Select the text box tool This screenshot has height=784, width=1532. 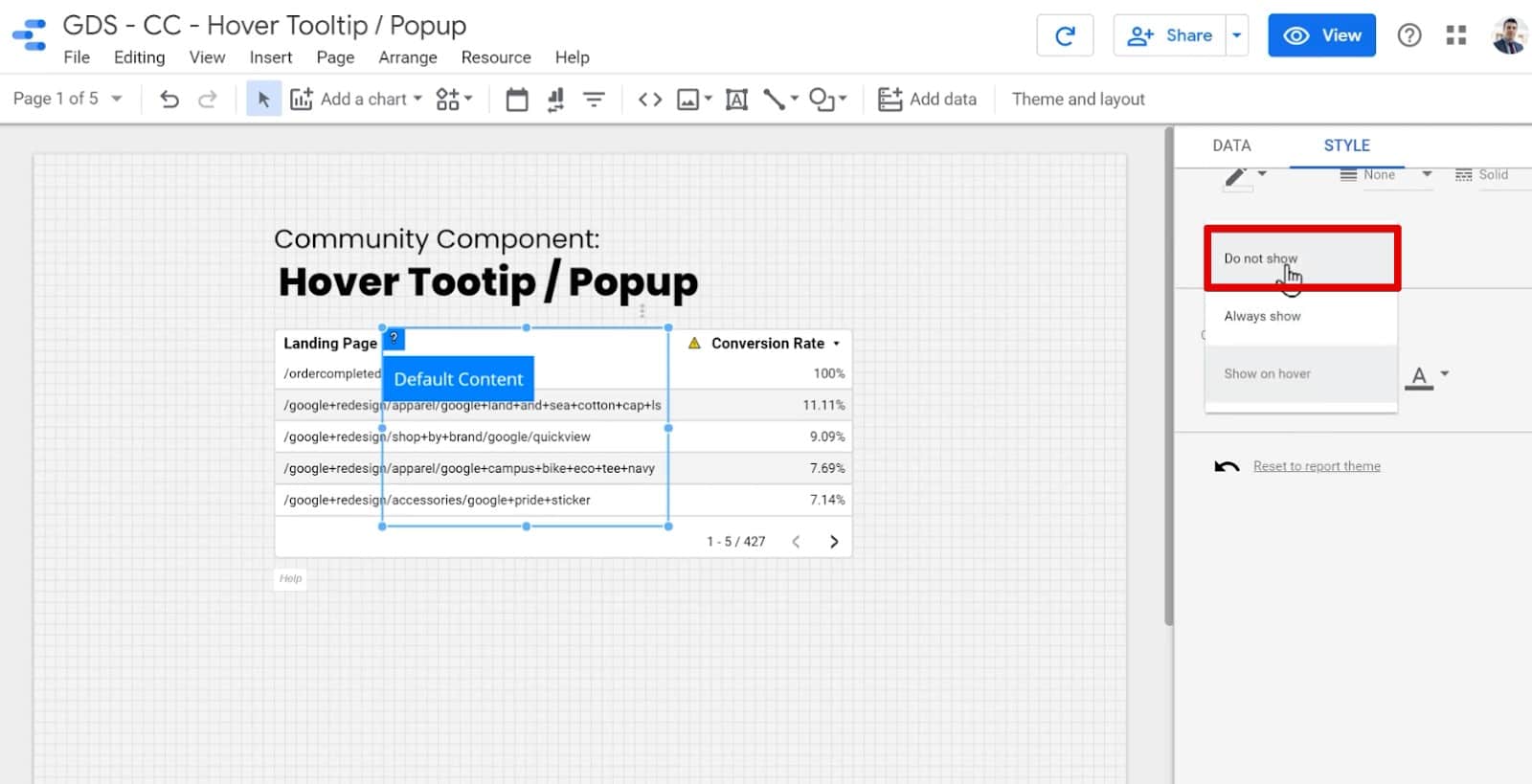click(x=736, y=100)
